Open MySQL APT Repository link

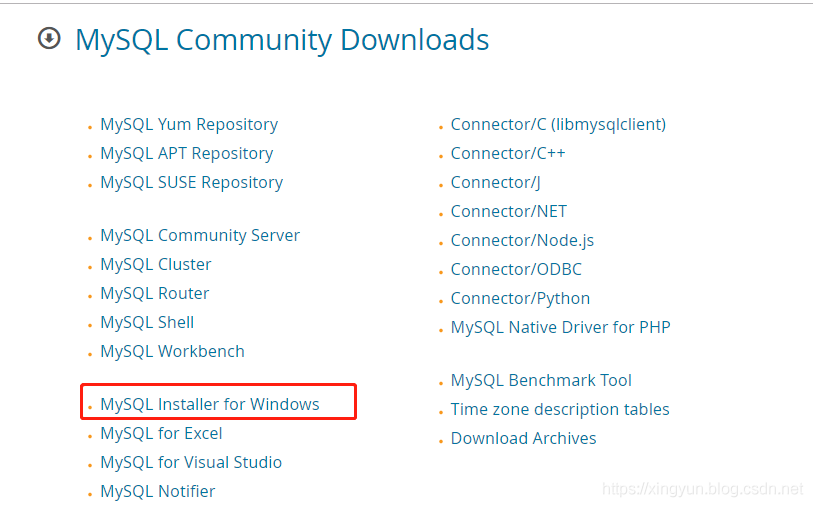click(x=186, y=154)
